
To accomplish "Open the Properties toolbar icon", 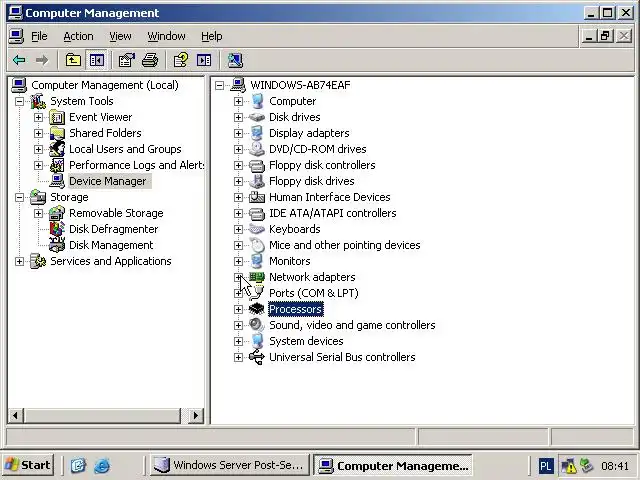I will 126,60.
